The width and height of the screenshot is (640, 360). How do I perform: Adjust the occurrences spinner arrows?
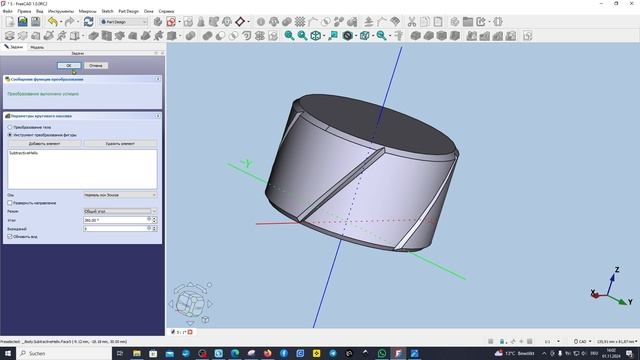154,229
